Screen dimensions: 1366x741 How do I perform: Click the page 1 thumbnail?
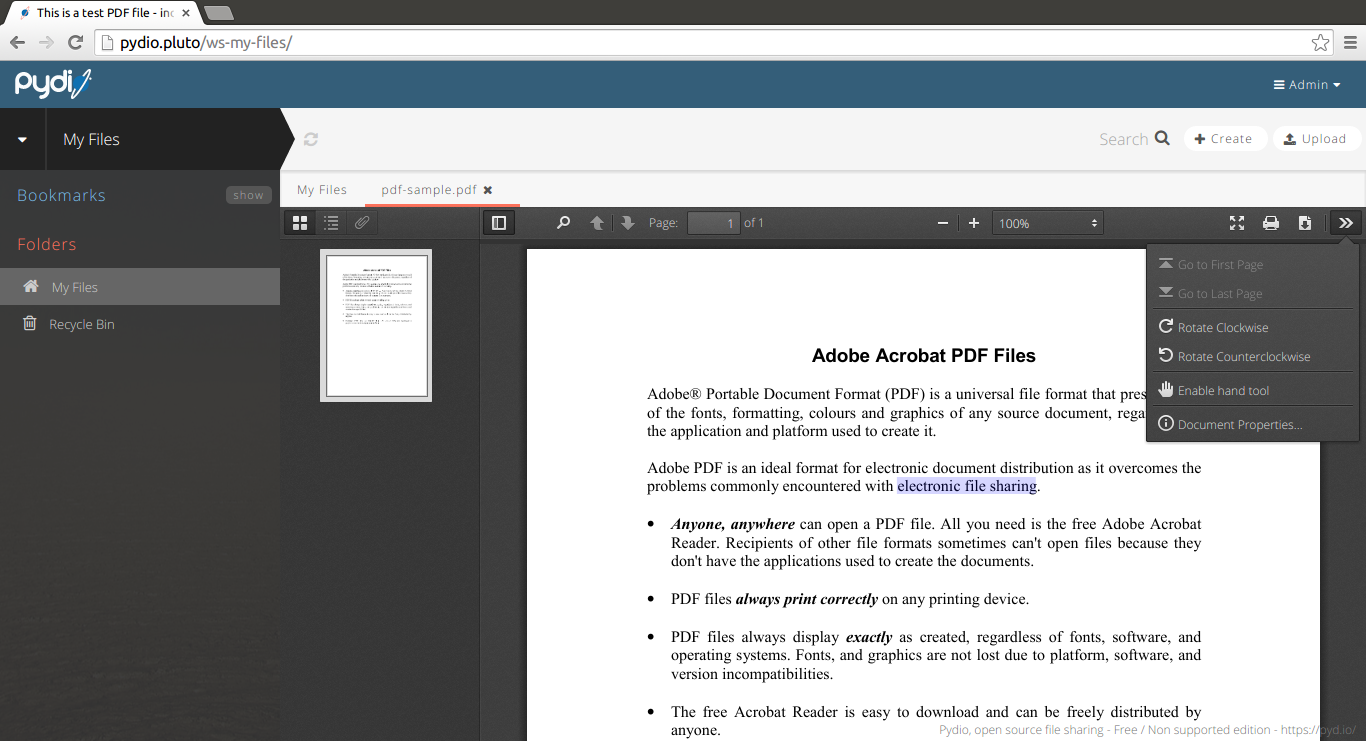(x=376, y=325)
